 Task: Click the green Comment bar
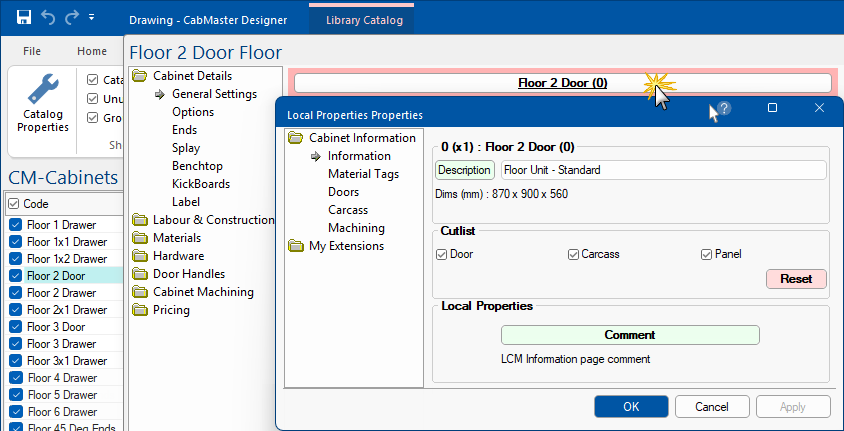(x=629, y=335)
